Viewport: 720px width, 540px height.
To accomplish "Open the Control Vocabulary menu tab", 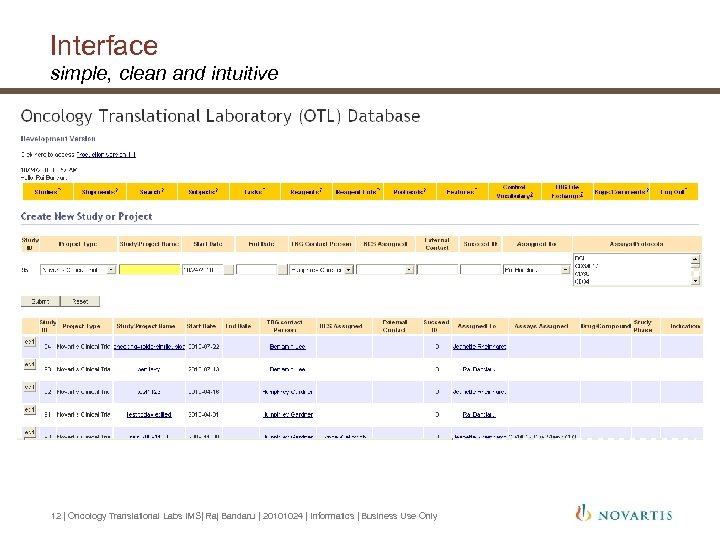I will (515, 191).
